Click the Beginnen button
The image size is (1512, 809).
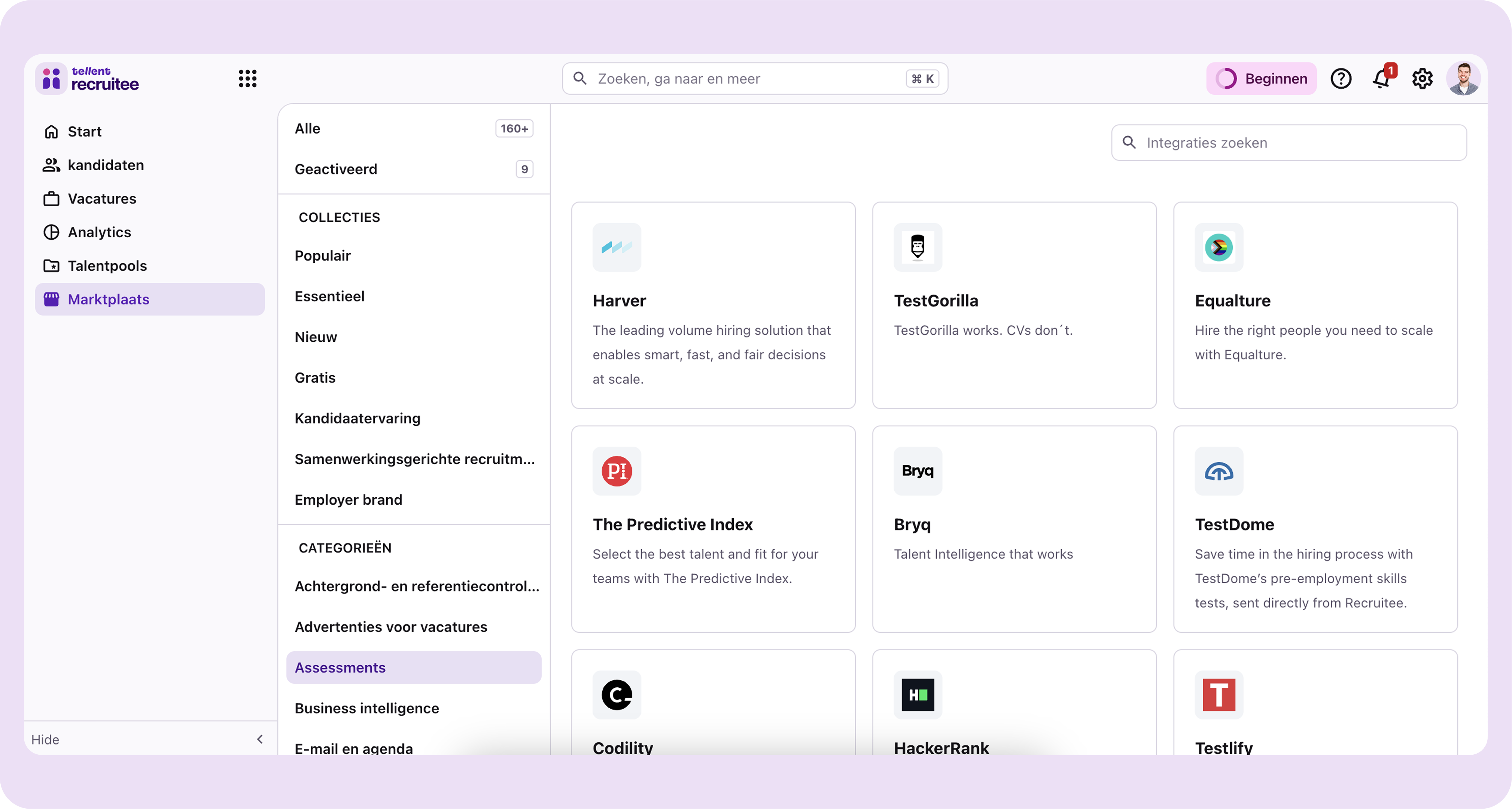coord(1261,78)
